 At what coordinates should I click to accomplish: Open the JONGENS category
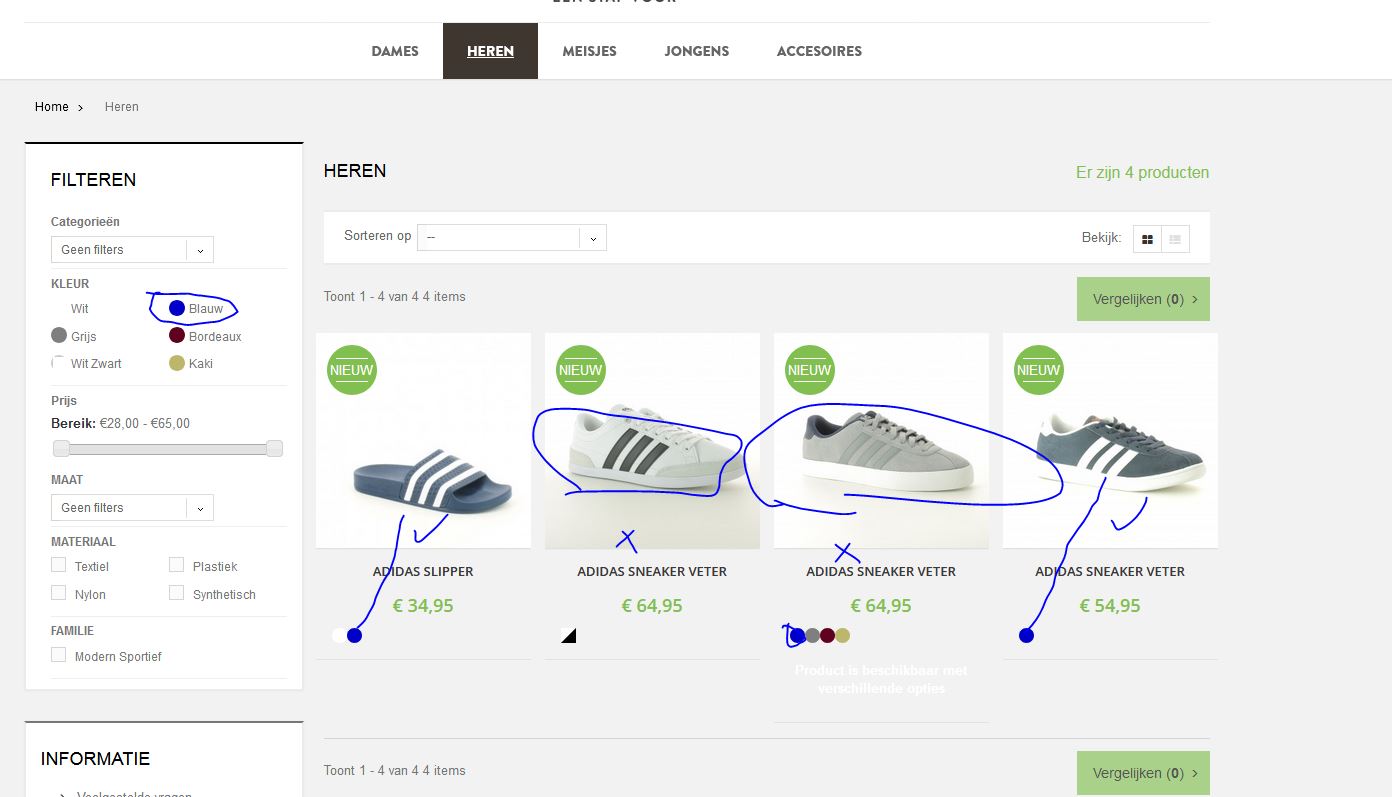pos(697,51)
